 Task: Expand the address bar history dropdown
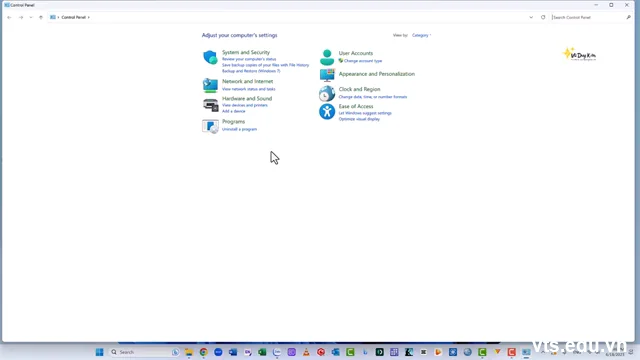[531, 17]
